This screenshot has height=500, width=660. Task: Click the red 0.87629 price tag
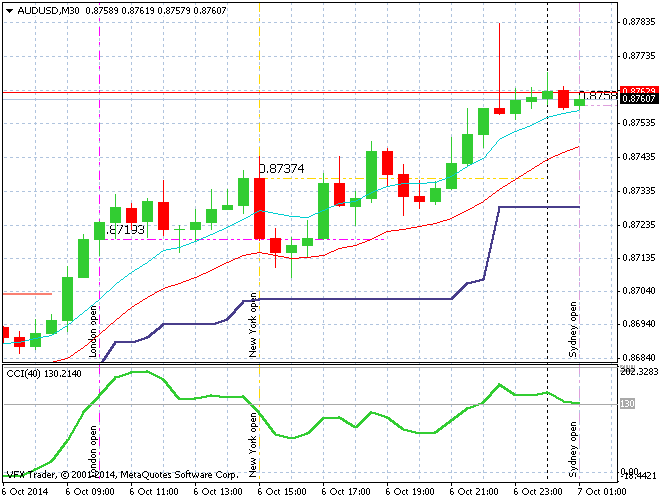[x=638, y=91]
